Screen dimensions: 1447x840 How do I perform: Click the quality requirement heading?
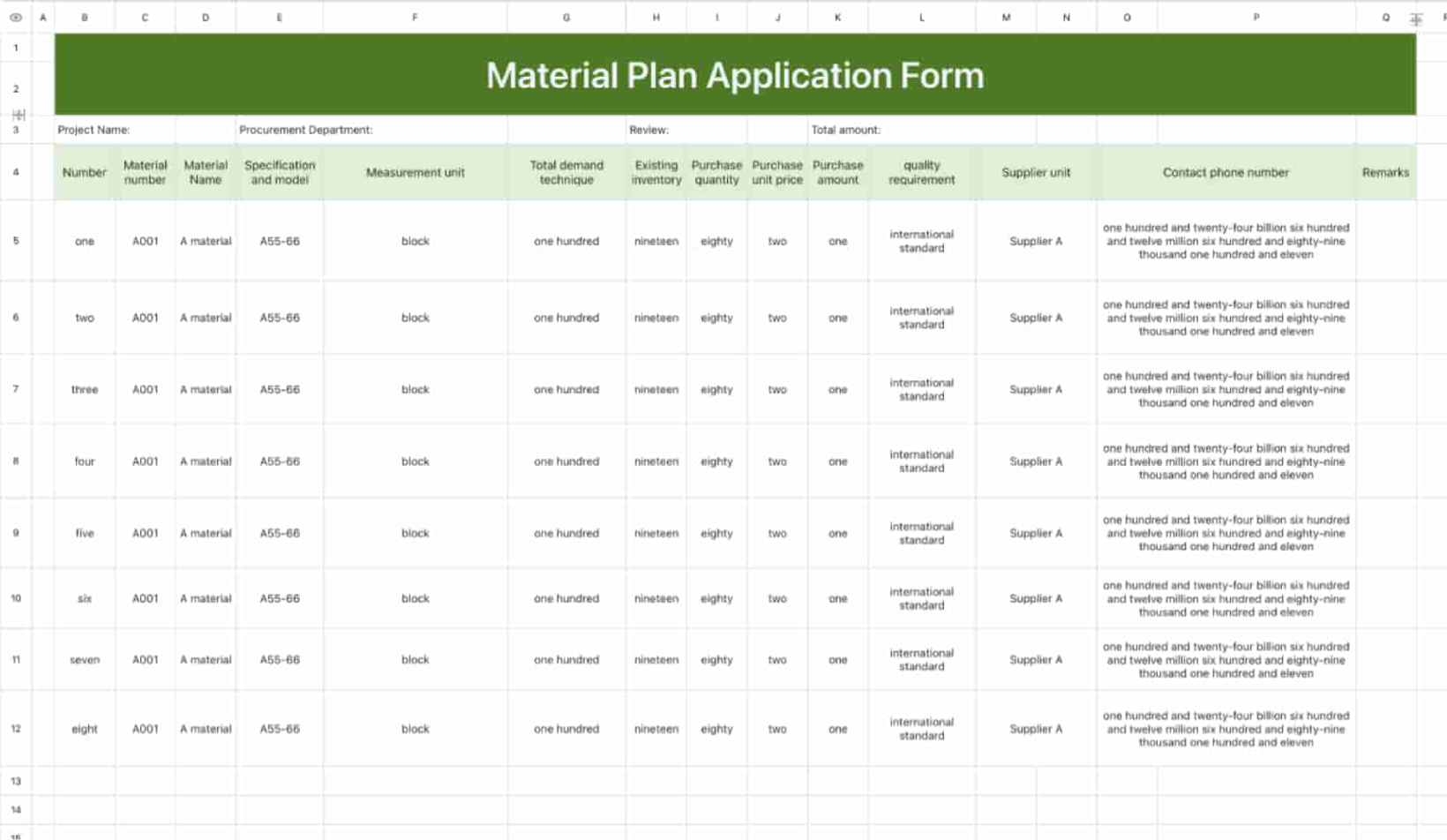[922, 172]
